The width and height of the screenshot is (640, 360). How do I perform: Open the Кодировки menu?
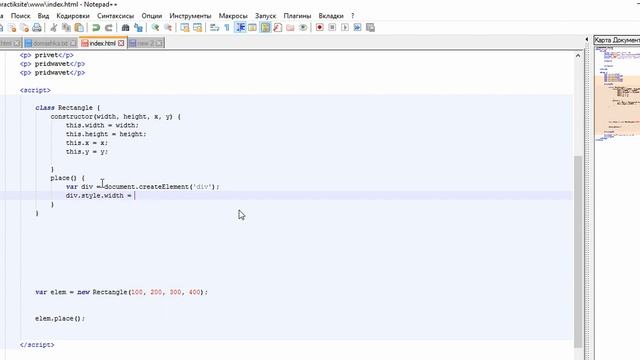[73, 16]
